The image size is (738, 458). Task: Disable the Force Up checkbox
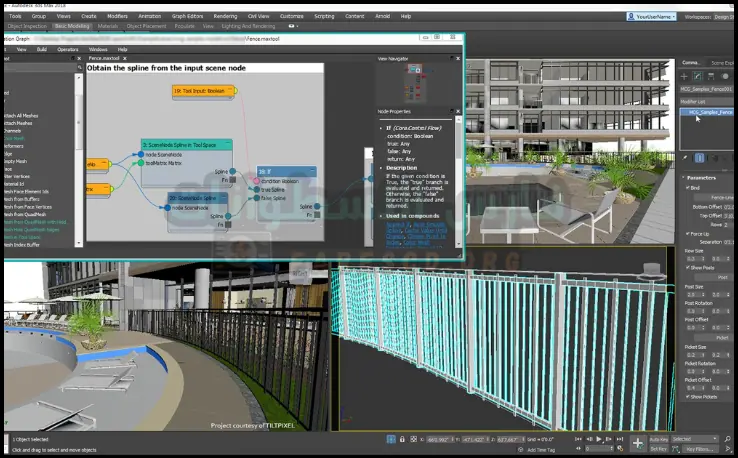(687, 233)
